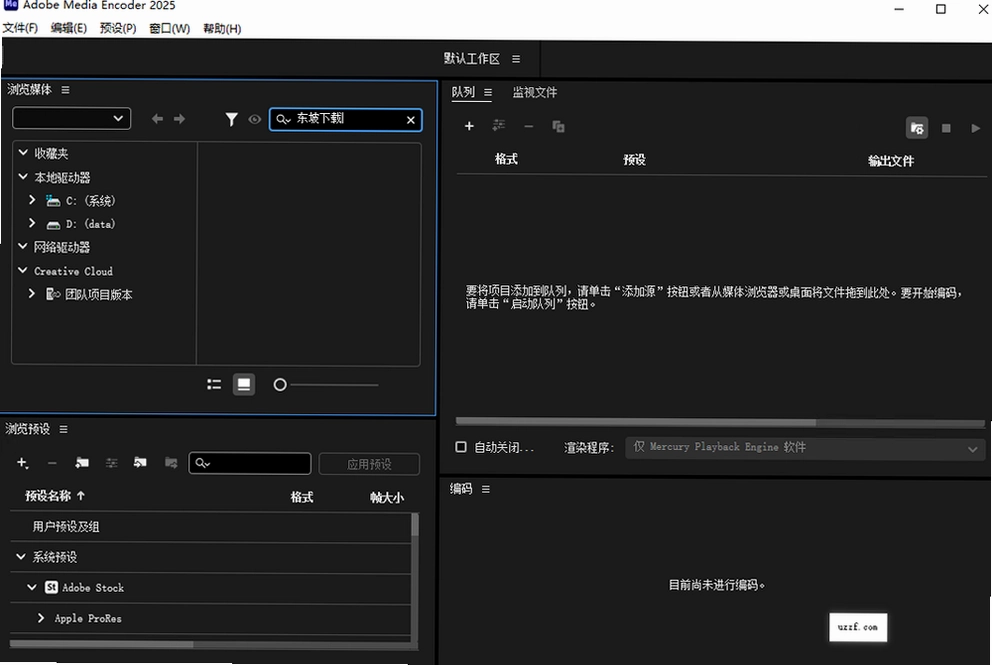Click the add source plus icon in queue
The height and width of the screenshot is (665, 992).
[469, 126]
